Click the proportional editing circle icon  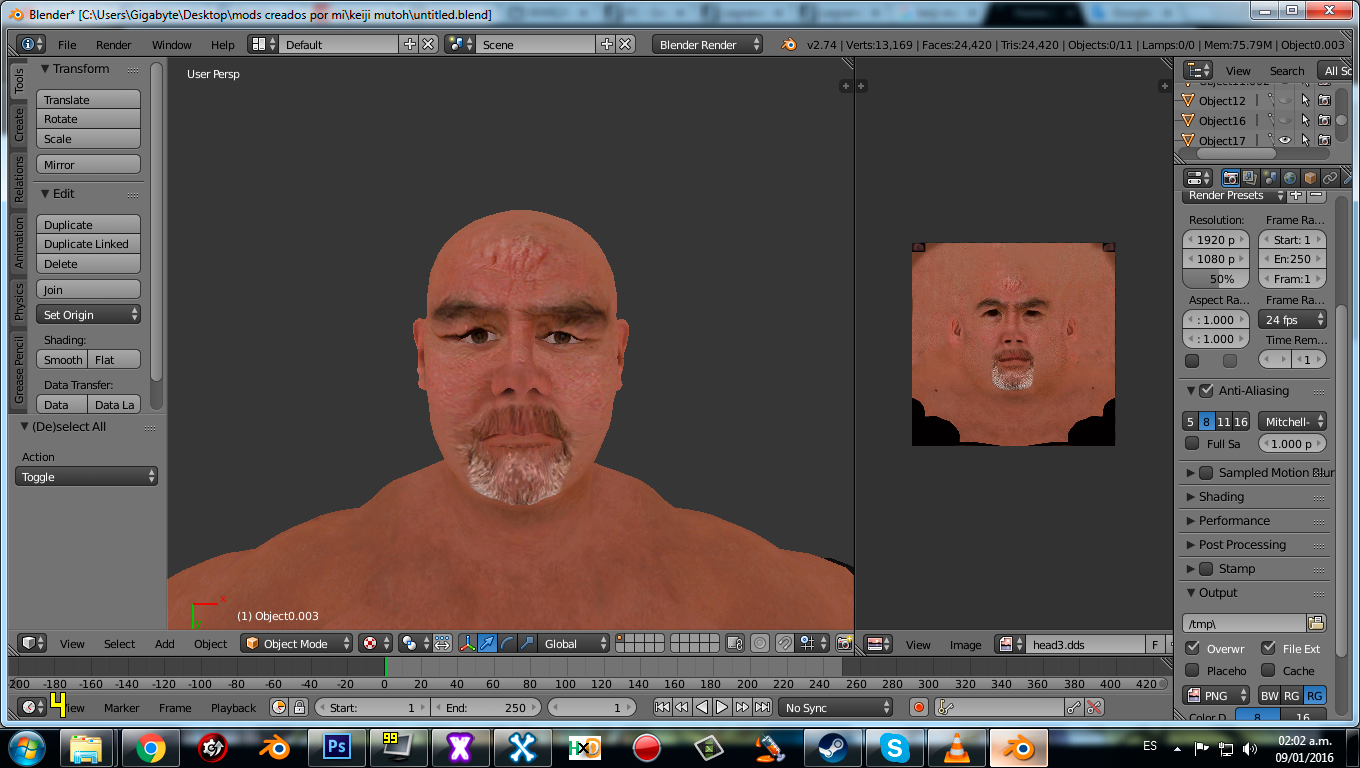point(760,644)
